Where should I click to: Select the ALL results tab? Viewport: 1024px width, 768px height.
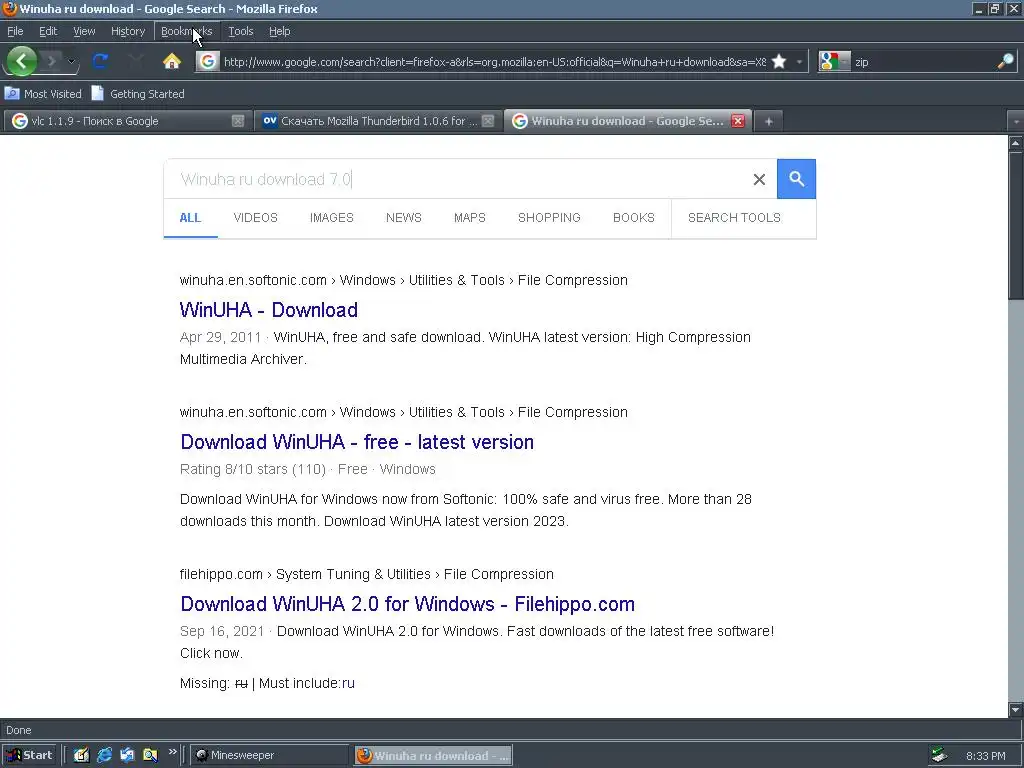[x=190, y=217]
